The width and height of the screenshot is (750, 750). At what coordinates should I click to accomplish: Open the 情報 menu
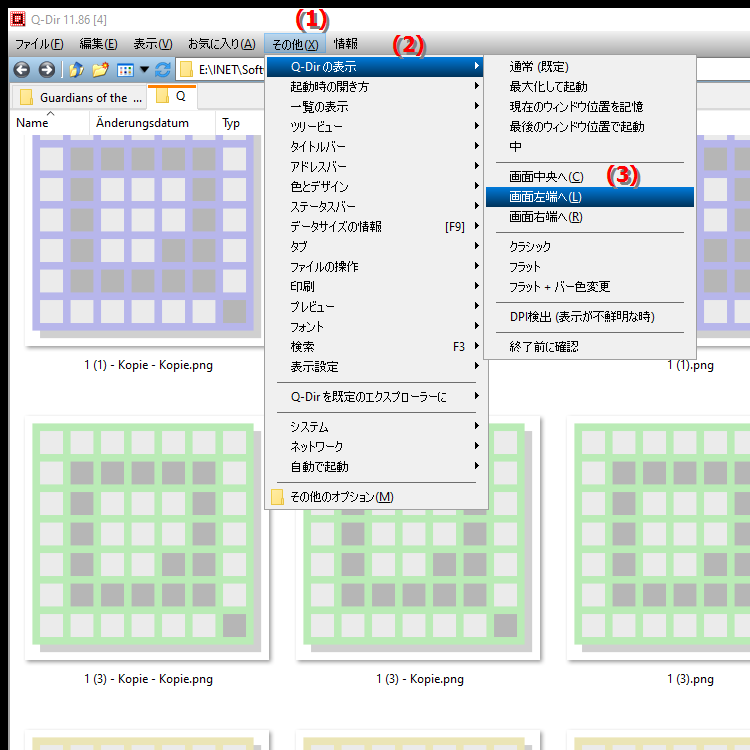pyautogui.click(x=345, y=44)
